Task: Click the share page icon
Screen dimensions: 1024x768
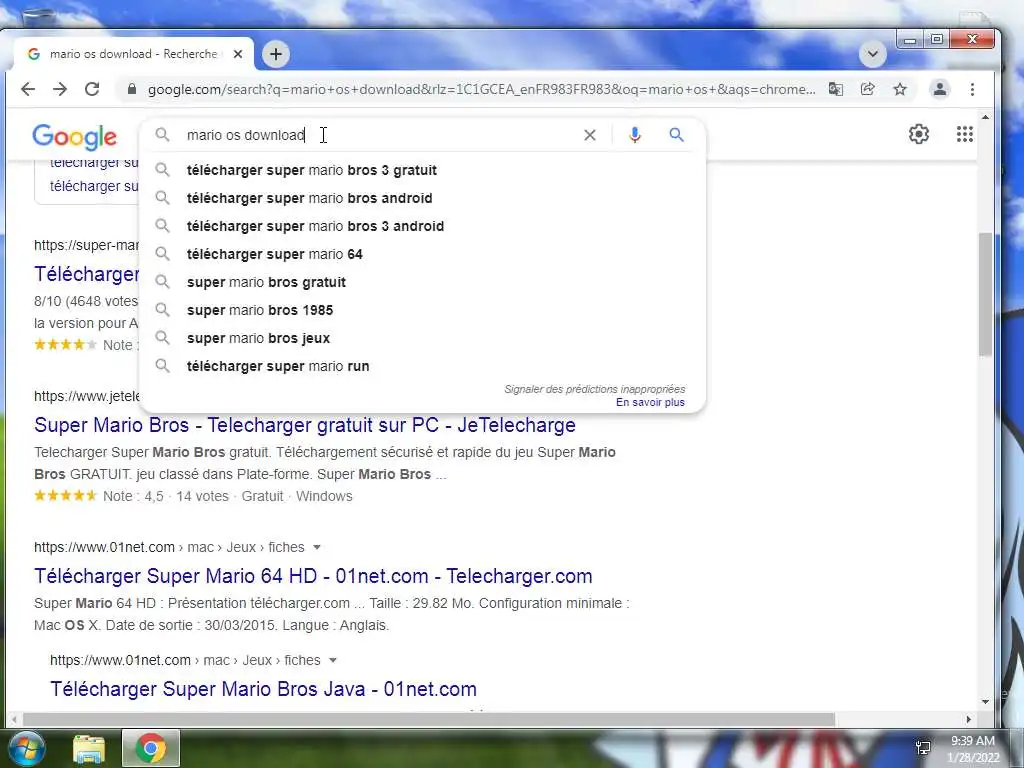Action: tap(868, 89)
